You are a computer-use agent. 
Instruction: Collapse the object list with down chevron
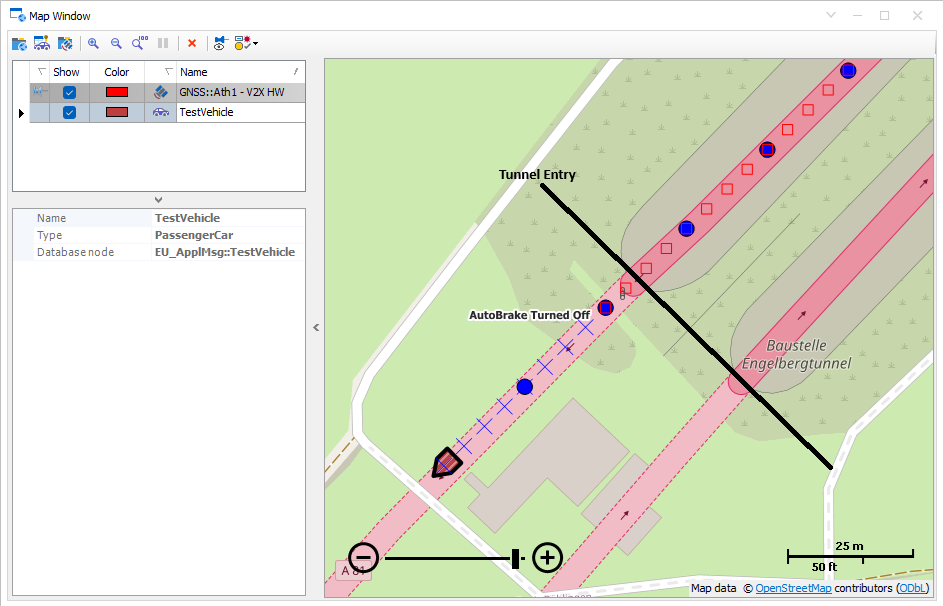coord(158,200)
